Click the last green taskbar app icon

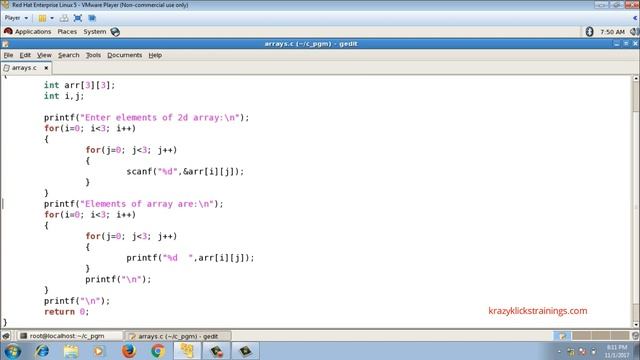coord(245,351)
